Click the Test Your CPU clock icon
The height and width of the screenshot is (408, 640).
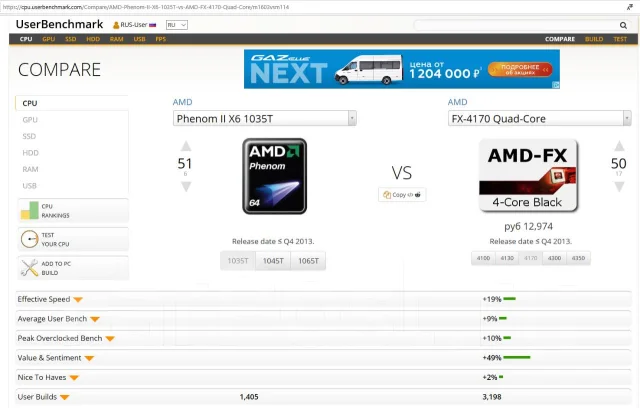pos(29,239)
